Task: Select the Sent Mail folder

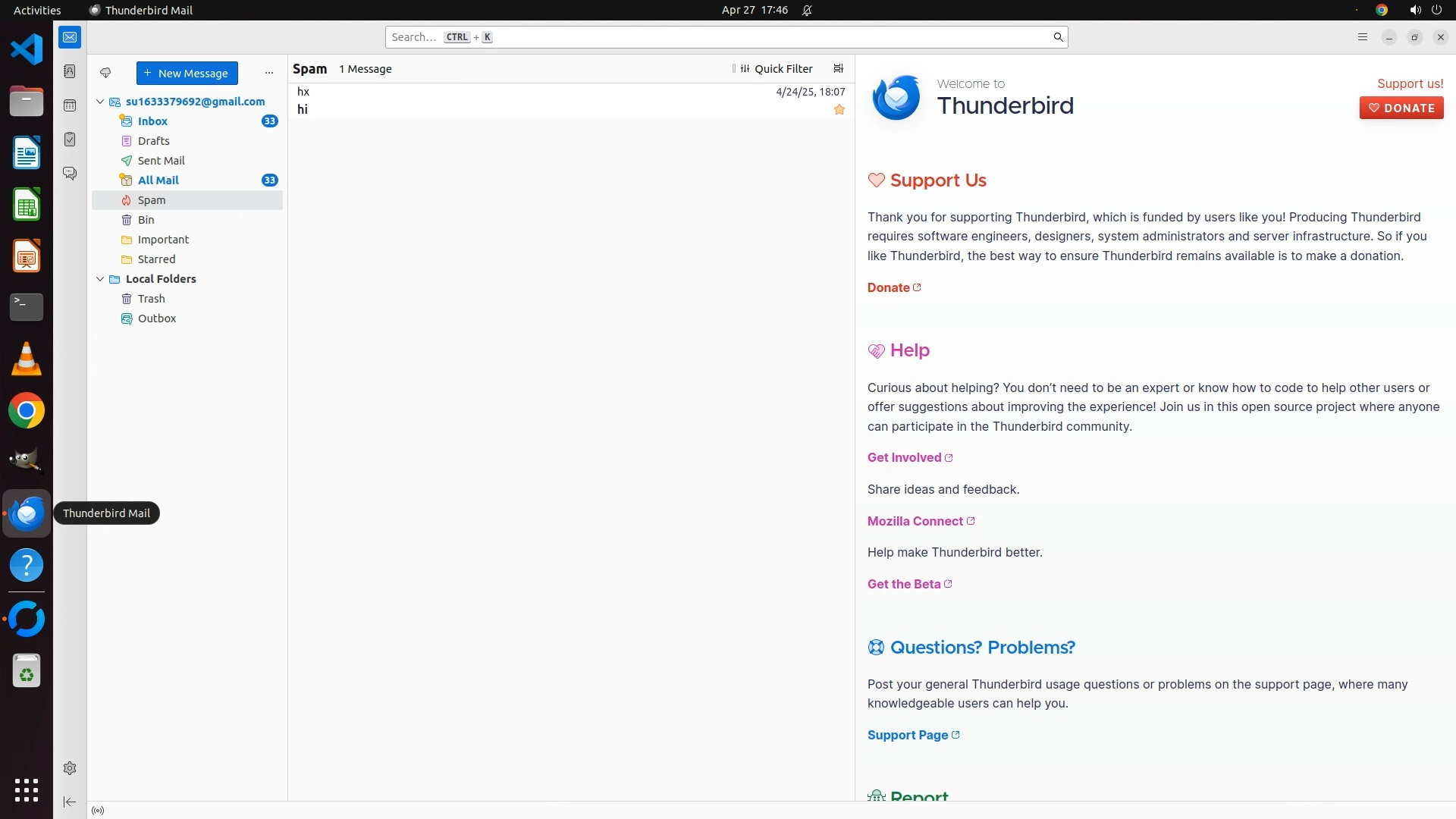Action: [161, 161]
